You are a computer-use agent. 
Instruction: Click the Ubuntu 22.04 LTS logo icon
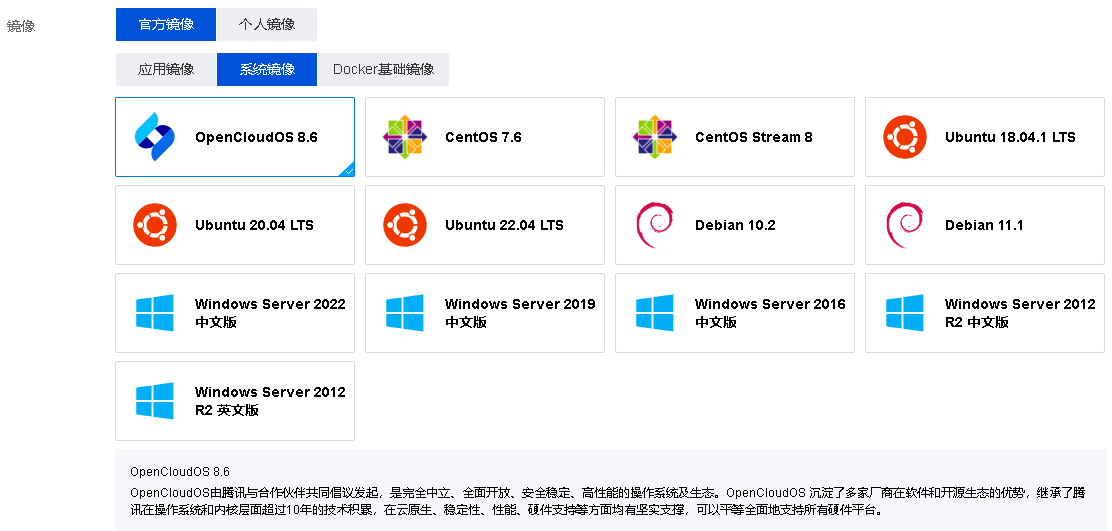tap(405, 225)
